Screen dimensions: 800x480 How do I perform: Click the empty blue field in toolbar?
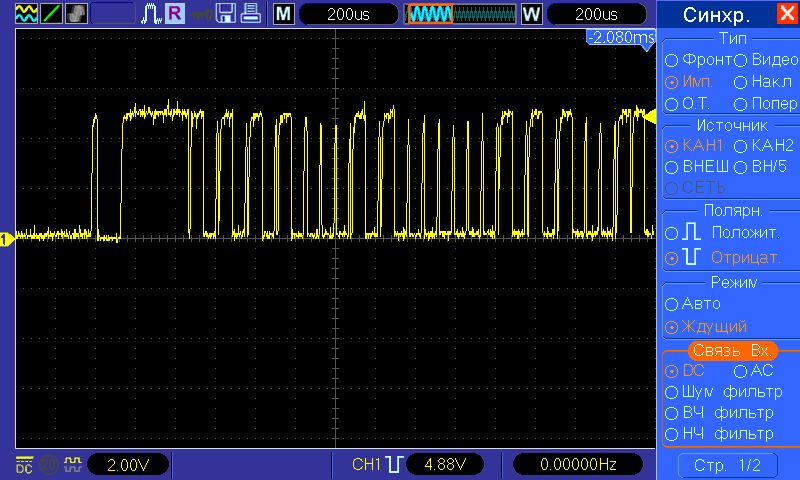pyautogui.click(x=112, y=13)
